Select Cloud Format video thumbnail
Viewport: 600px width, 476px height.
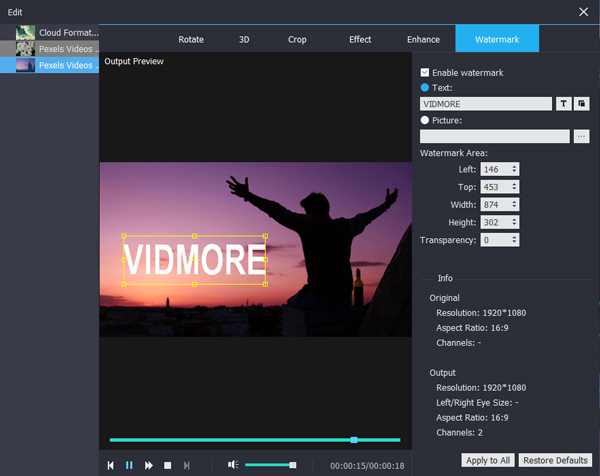(x=26, y=33)
